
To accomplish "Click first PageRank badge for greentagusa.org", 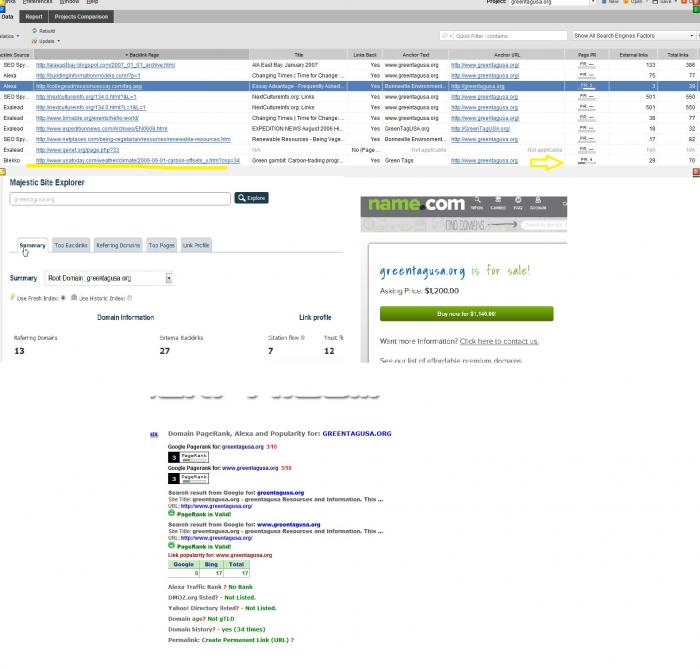I will pos(188,457).
